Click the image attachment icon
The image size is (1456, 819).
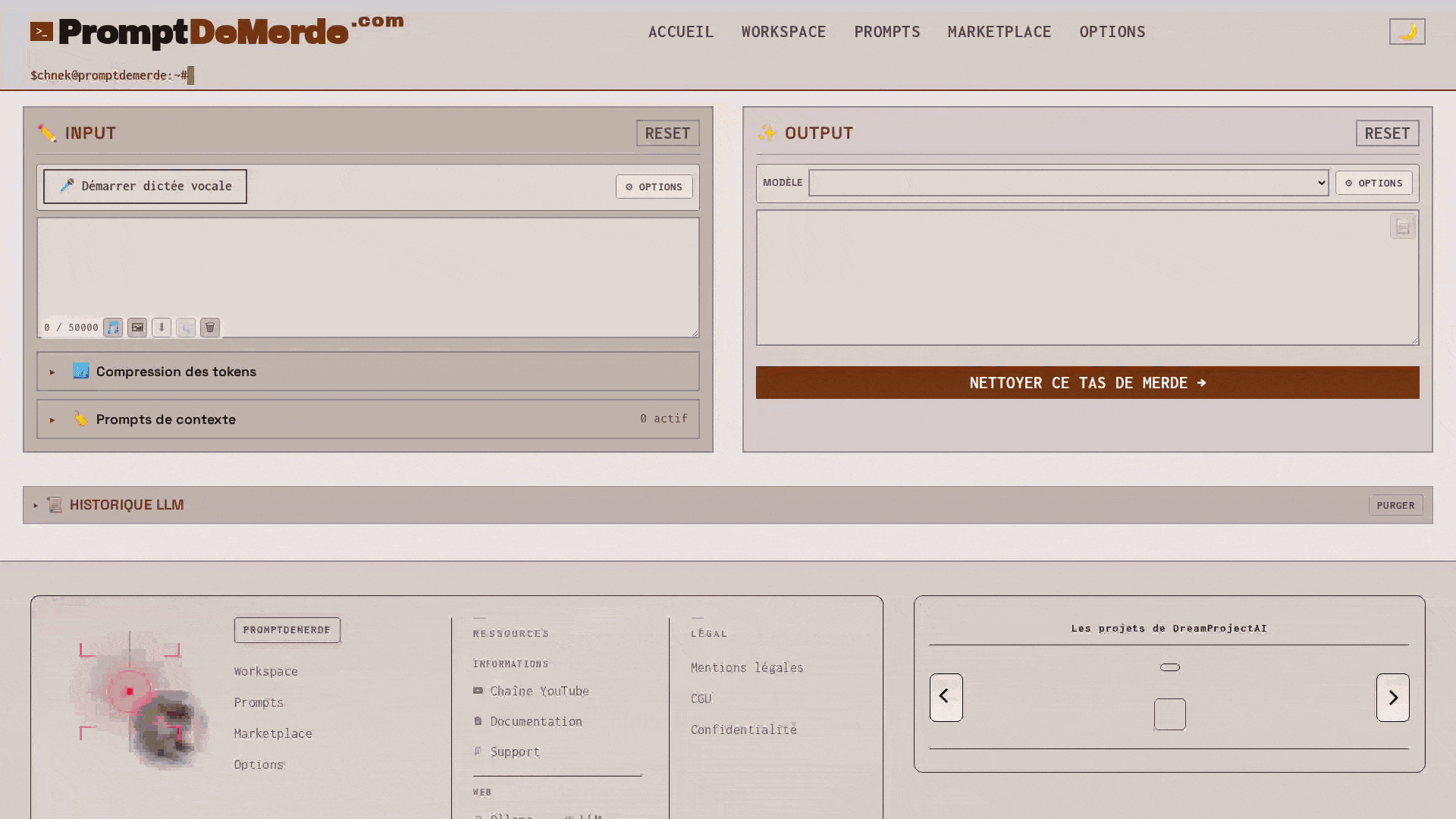[137, 328]
